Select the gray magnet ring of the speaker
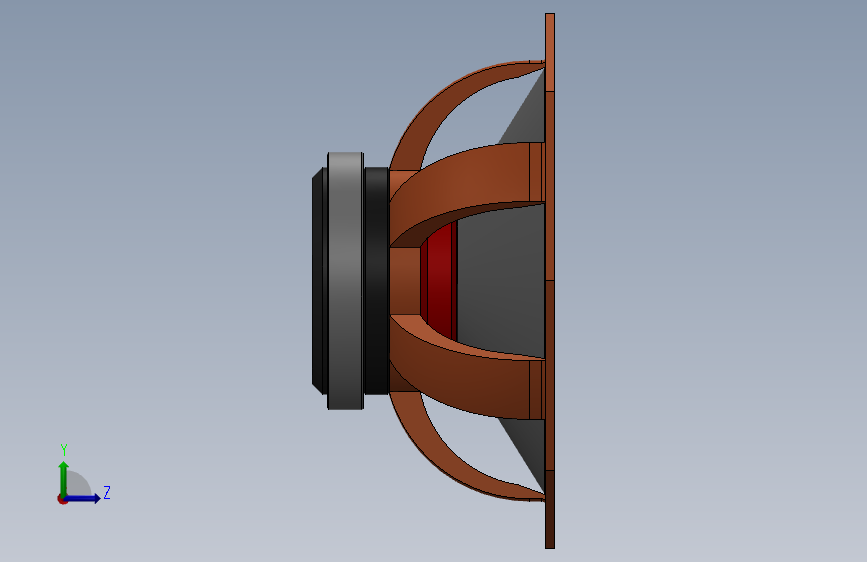 point(346,281)
